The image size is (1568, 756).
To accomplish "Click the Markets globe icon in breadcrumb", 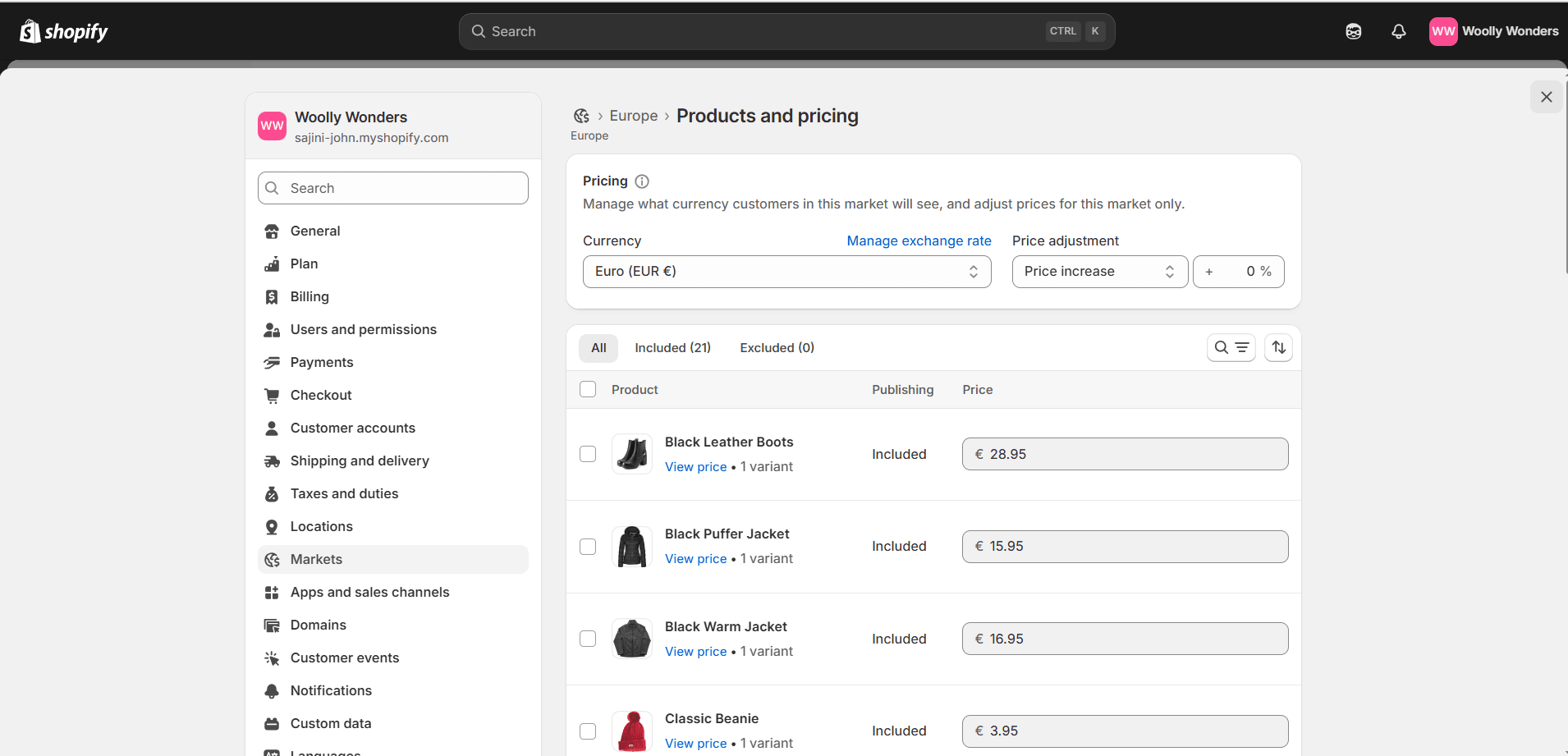I will click(x=581, y=116).
